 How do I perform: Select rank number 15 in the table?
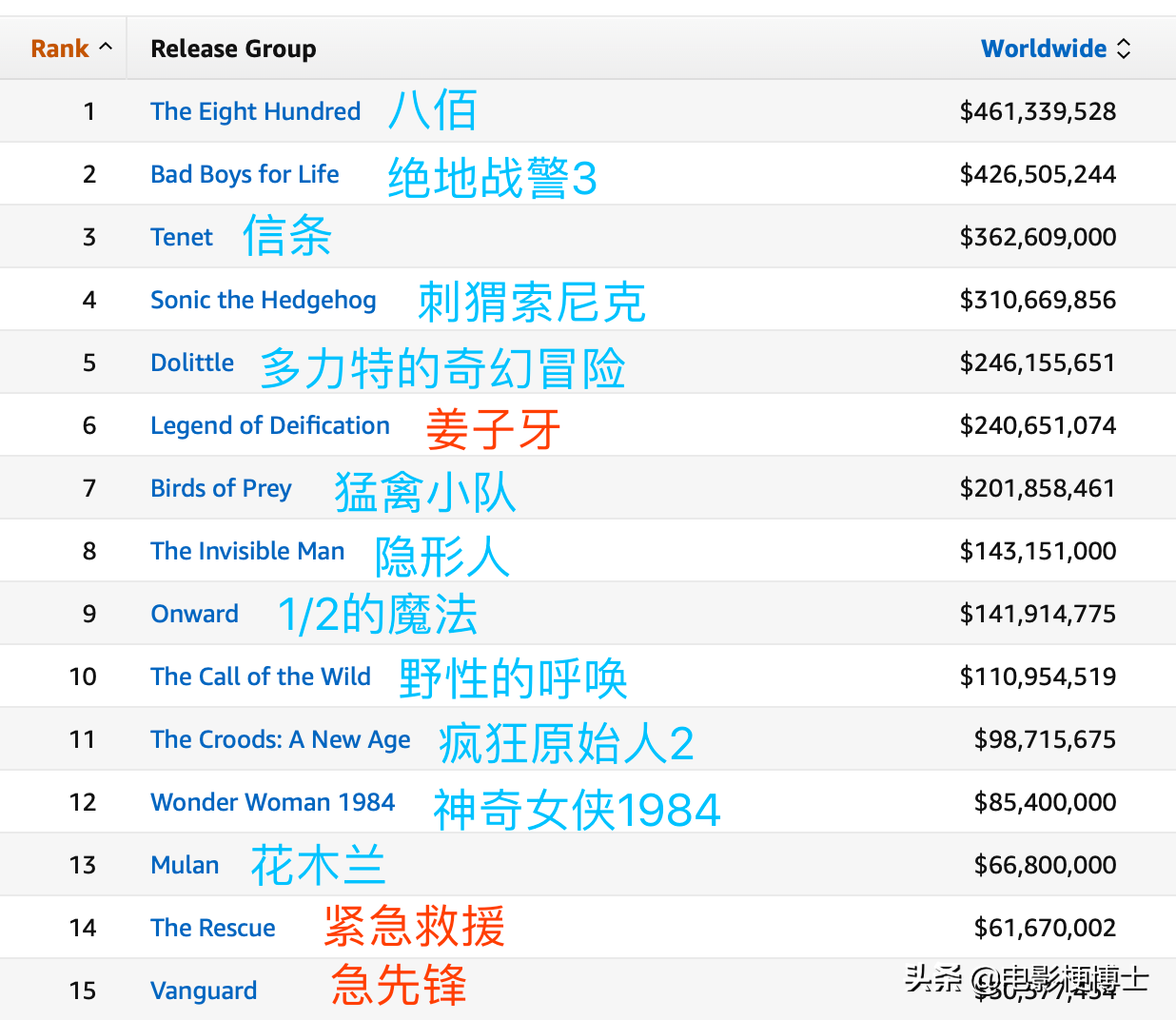(83, 991)
